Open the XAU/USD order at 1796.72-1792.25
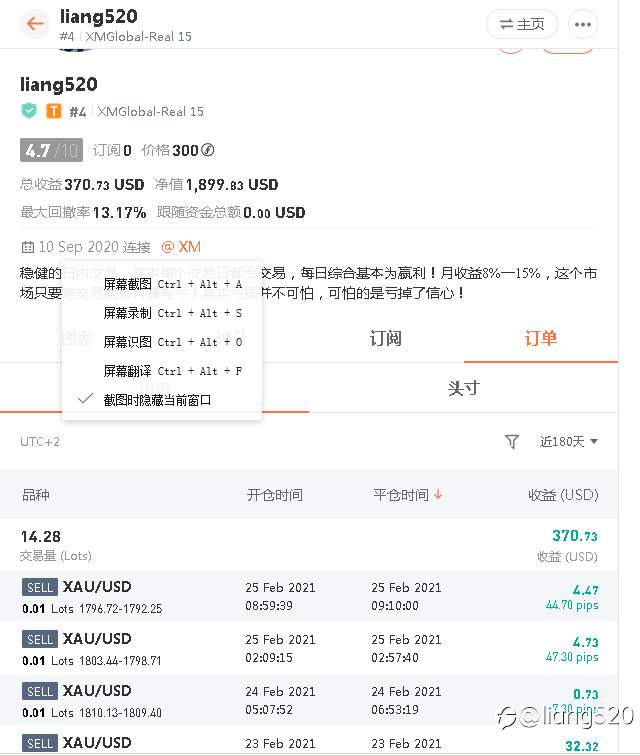This screenshot has width=640, height=756. point(309,596)
